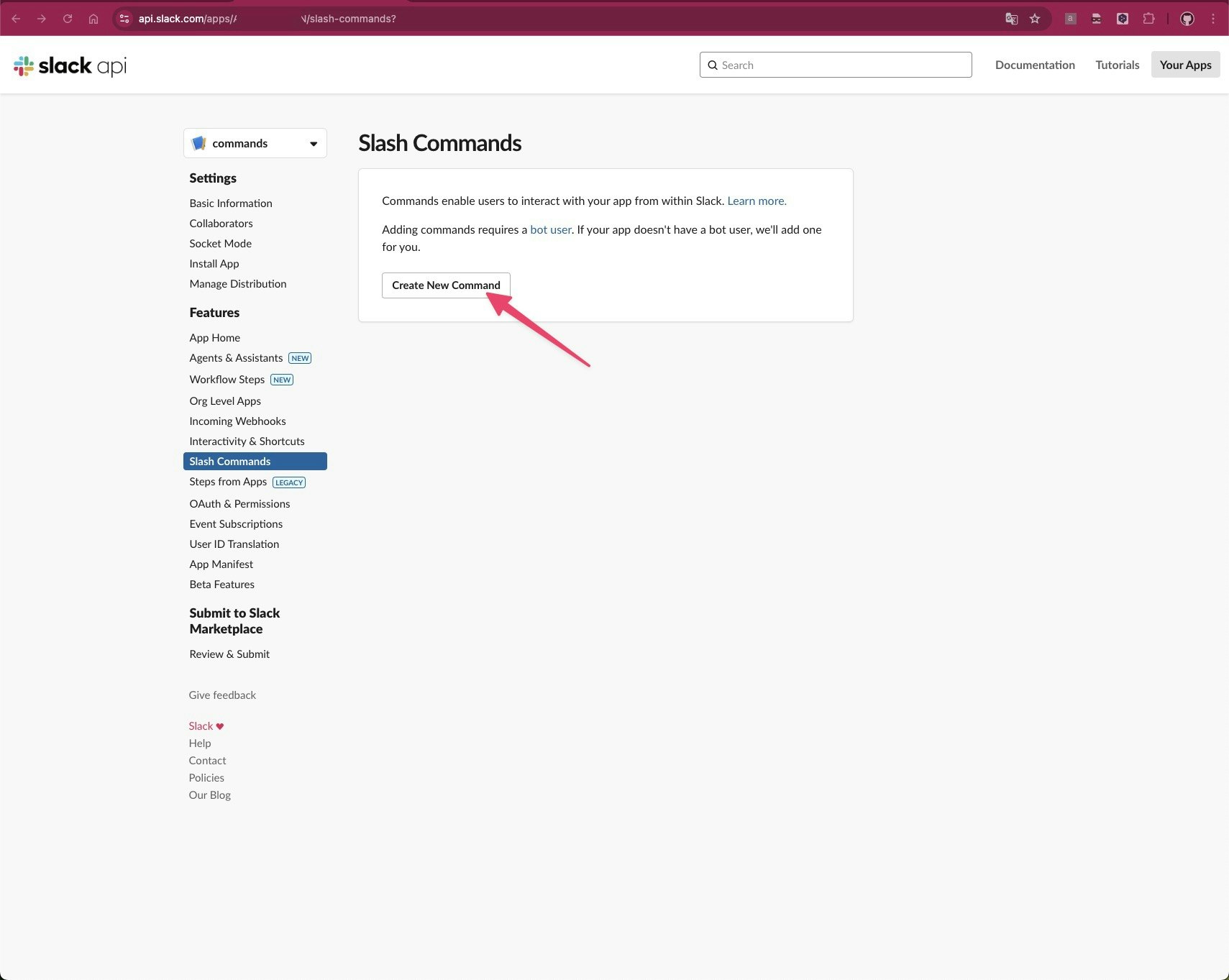The height and width of the screenshot is (980, 1229).
Task: Bookmark this page with star icon
Action: [1035, 19]
